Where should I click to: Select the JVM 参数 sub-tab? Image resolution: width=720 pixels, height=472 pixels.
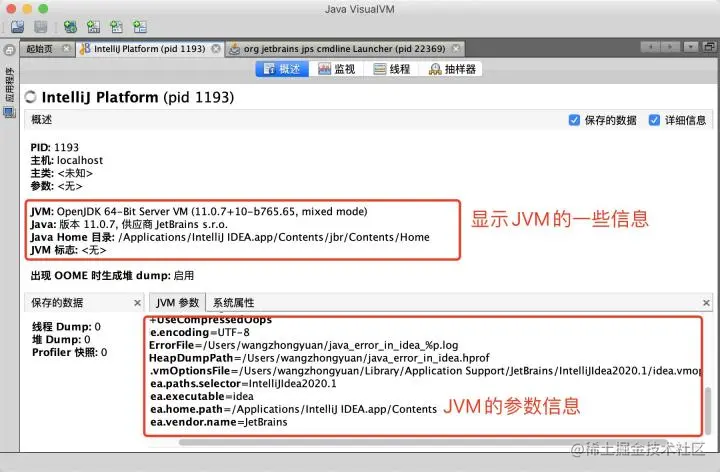pyautogui.click(x=177, y=303)
